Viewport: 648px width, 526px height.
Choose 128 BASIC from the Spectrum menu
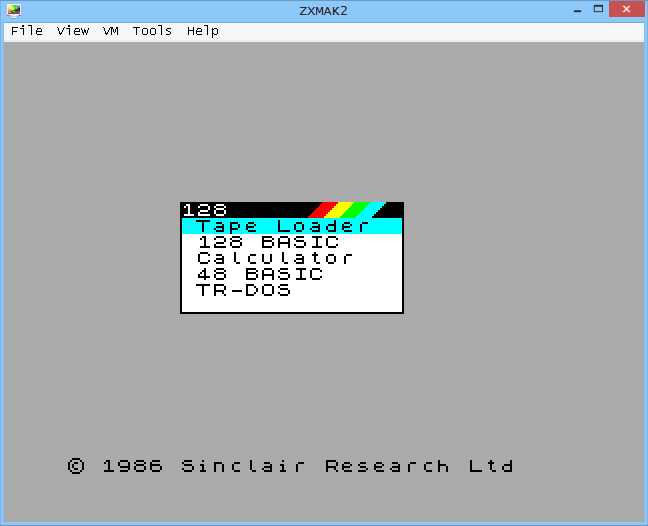click(x=268, y=242)
